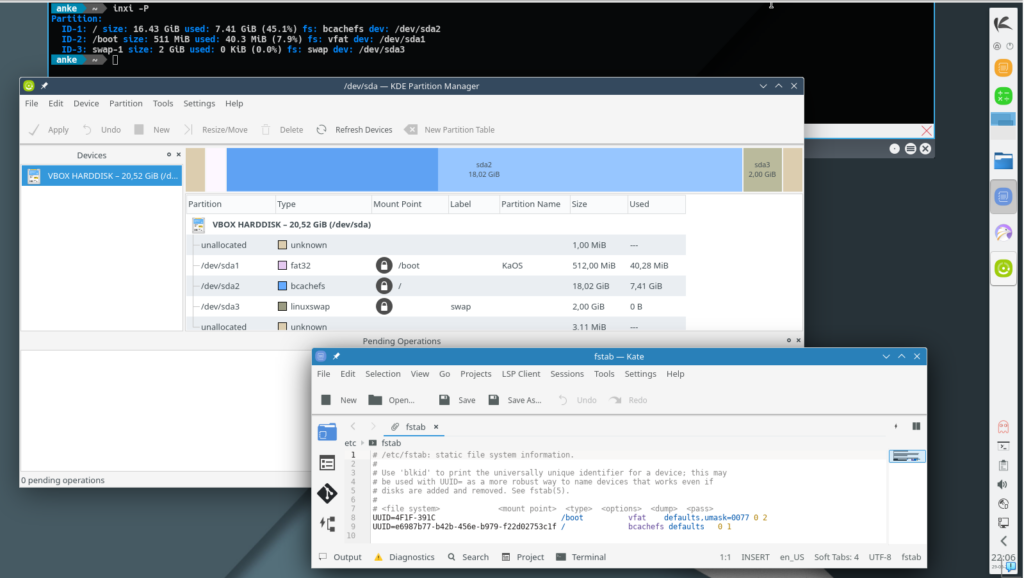Open the UTF-8 encoding selector
This screenshot has height=578, width=1024.
click(x=880, y=557)
